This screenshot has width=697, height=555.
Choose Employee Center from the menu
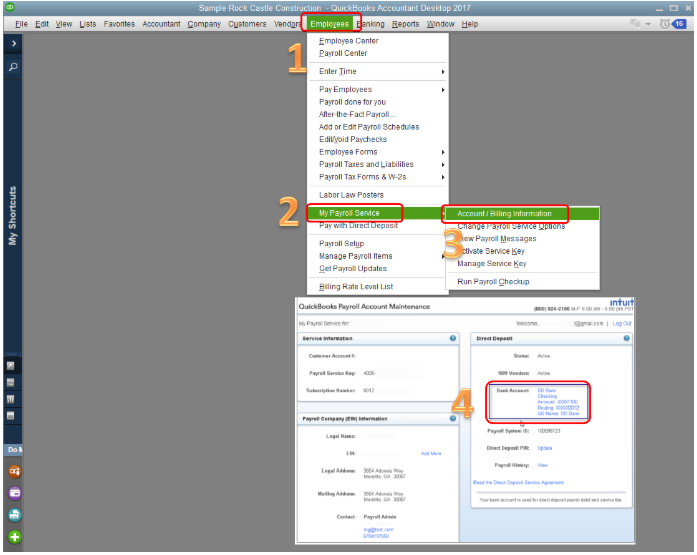click(348, 41)
